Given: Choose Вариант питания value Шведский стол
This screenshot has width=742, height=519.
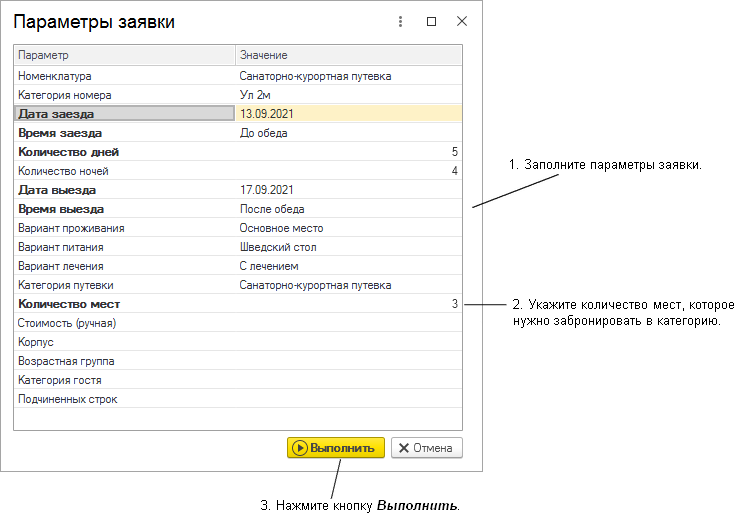Looking at the screenshot, I should (x=348, y=247).
